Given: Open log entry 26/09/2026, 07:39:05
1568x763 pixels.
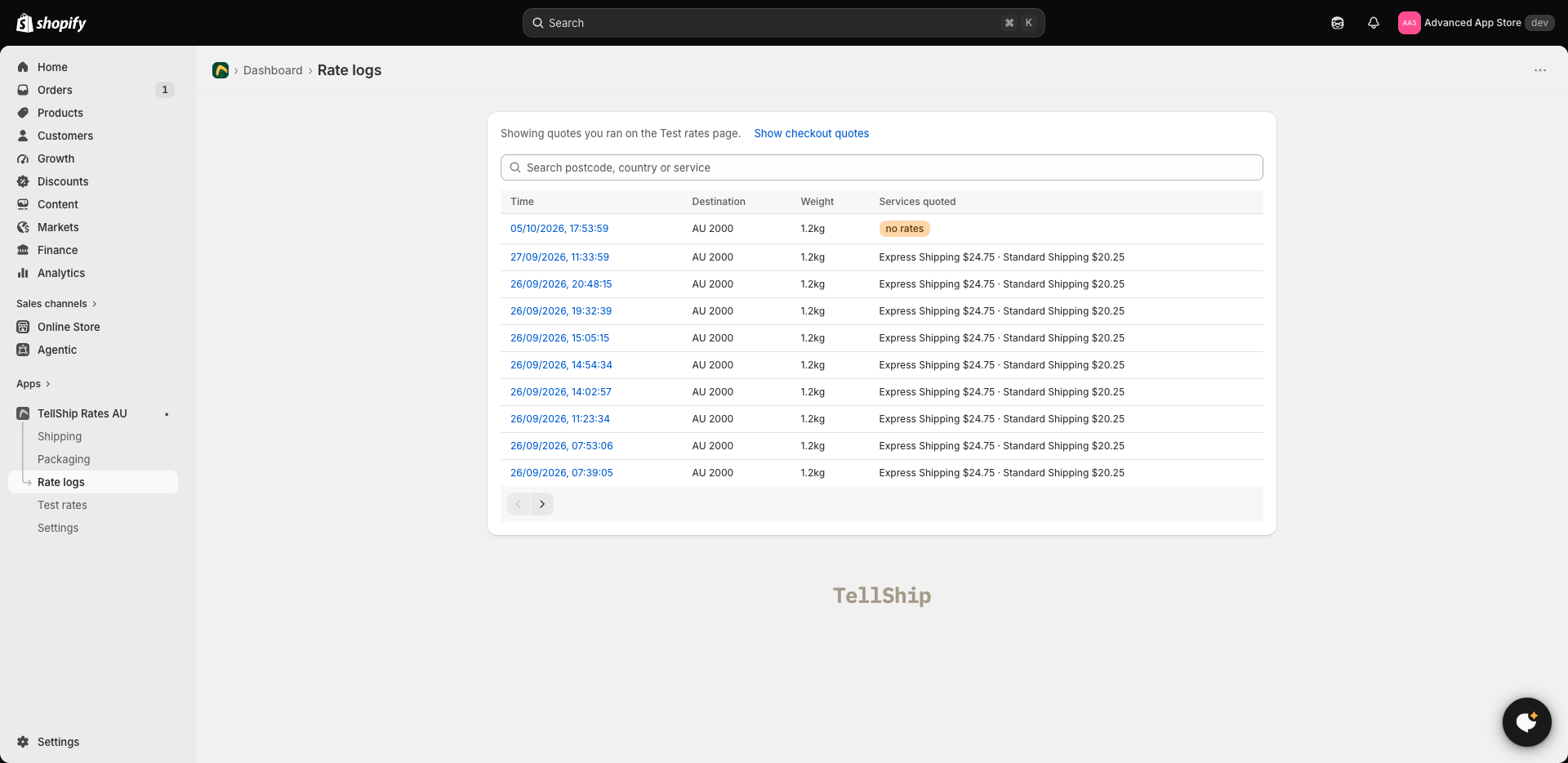Looking at the screenshot, I should (562, 473).
